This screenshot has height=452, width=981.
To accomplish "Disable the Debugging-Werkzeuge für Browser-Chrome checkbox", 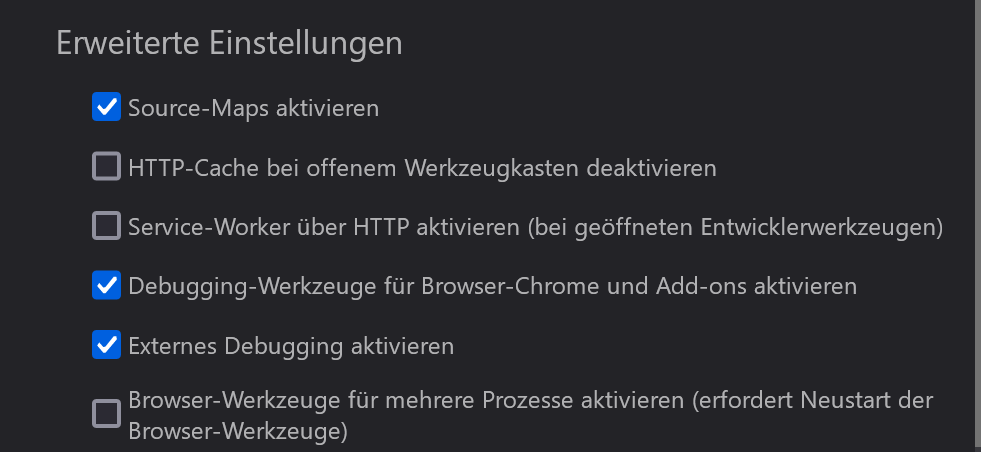I will click(x=106, y=286).
